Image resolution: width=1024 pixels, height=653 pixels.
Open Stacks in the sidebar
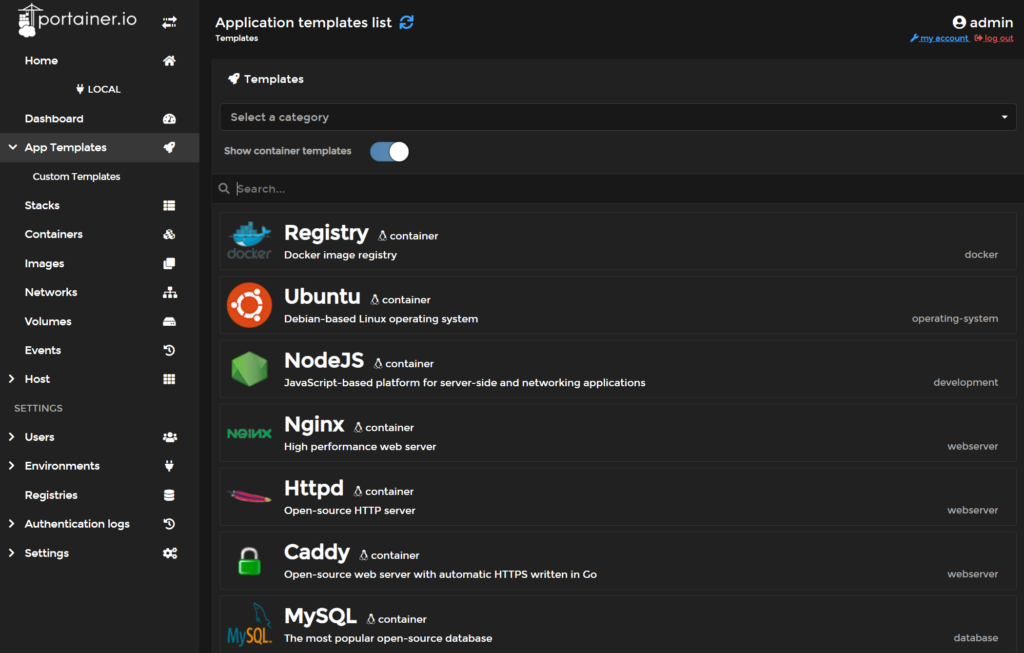pyautogui.click(x=42, y=206)
